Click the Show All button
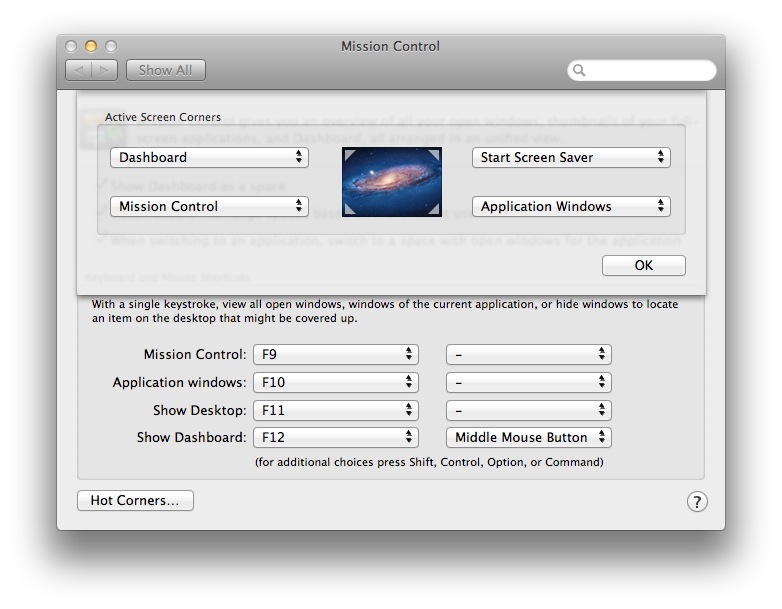The image size is (782, 609). click(166, 70)
